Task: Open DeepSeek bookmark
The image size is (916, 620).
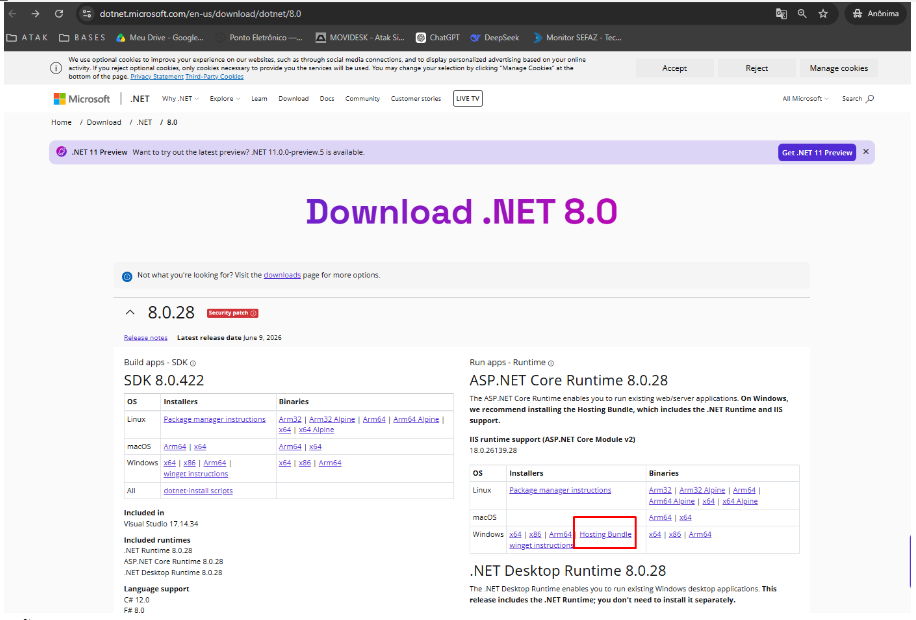Action: [x=495, y=37]
